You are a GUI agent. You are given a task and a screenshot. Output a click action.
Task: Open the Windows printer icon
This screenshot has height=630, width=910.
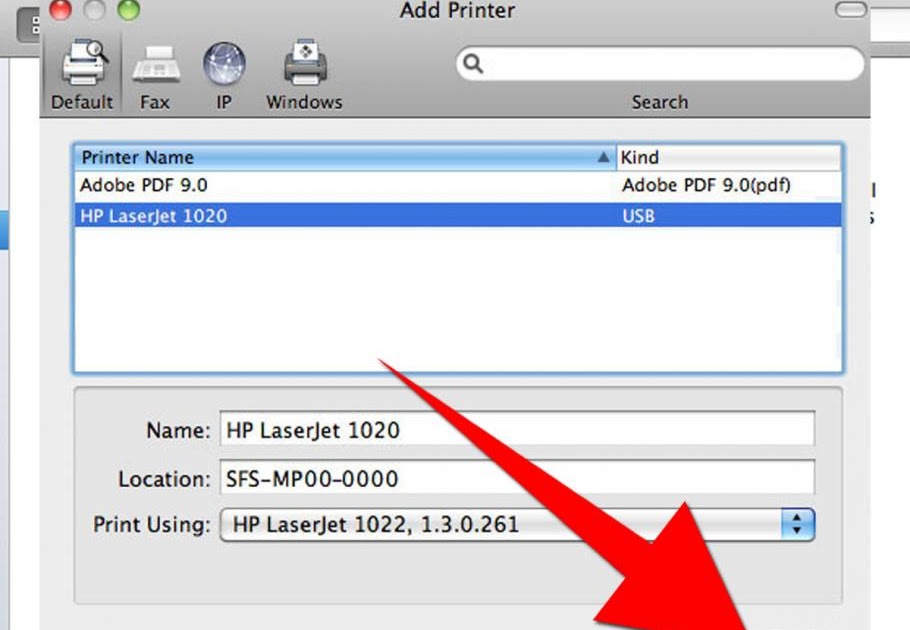point(305,61)
